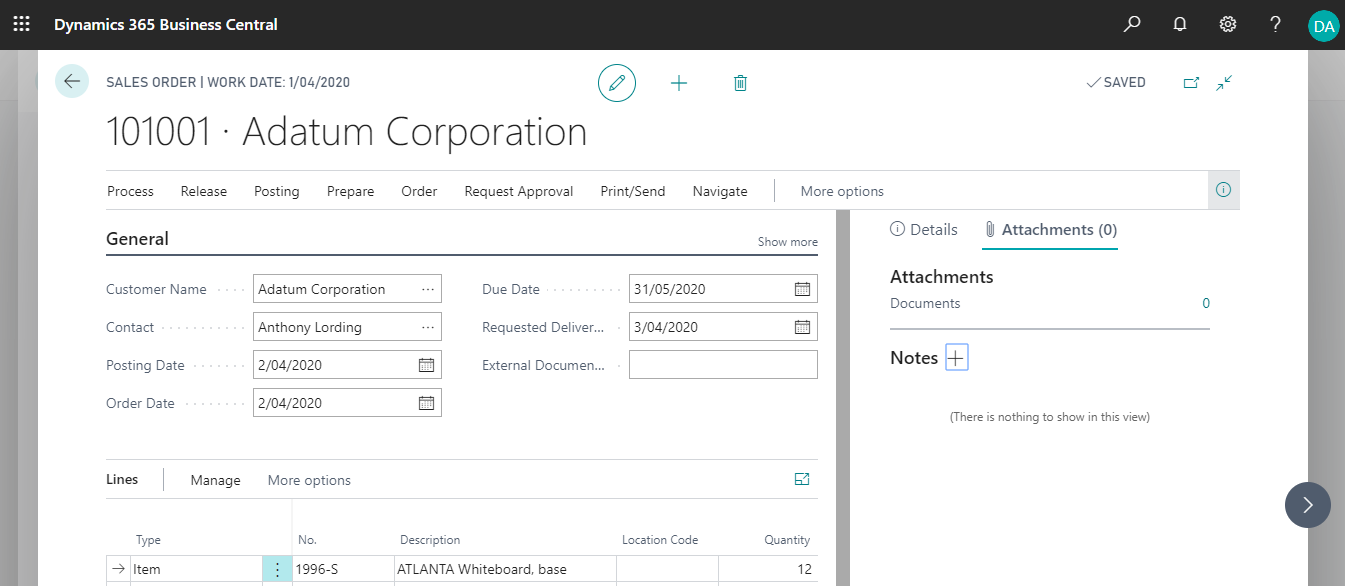Click the Request Approval action
This screenshot has height=586, width=1345.
518,191
